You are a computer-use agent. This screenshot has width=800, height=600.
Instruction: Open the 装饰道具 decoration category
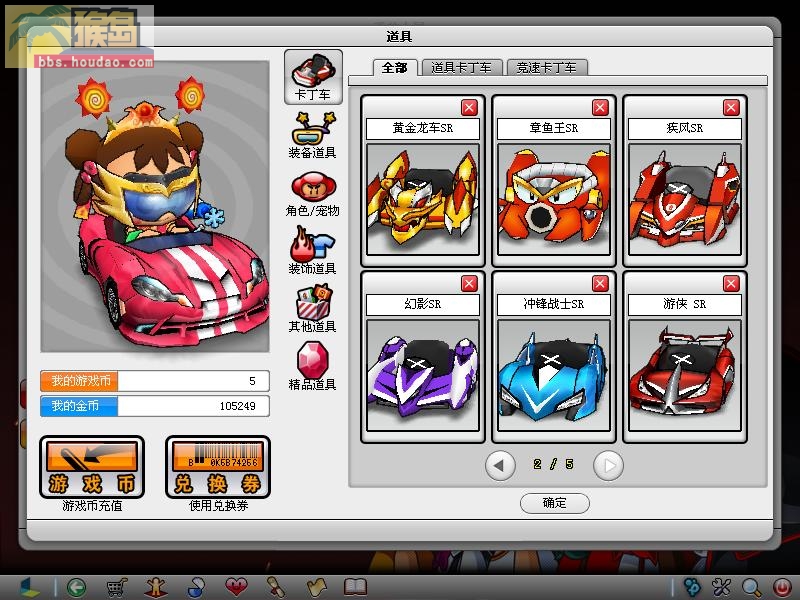313,252
